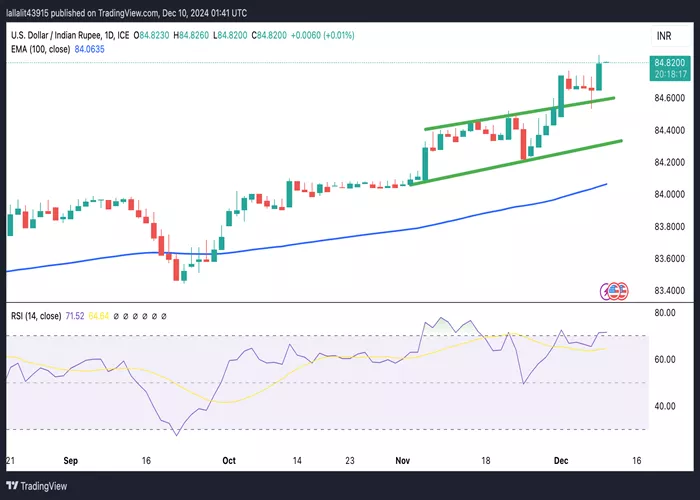Click the U.S. Dollar / Indian Rupee symbol title
The height and width of the screenshot is (500, 700).
(55, 35)
